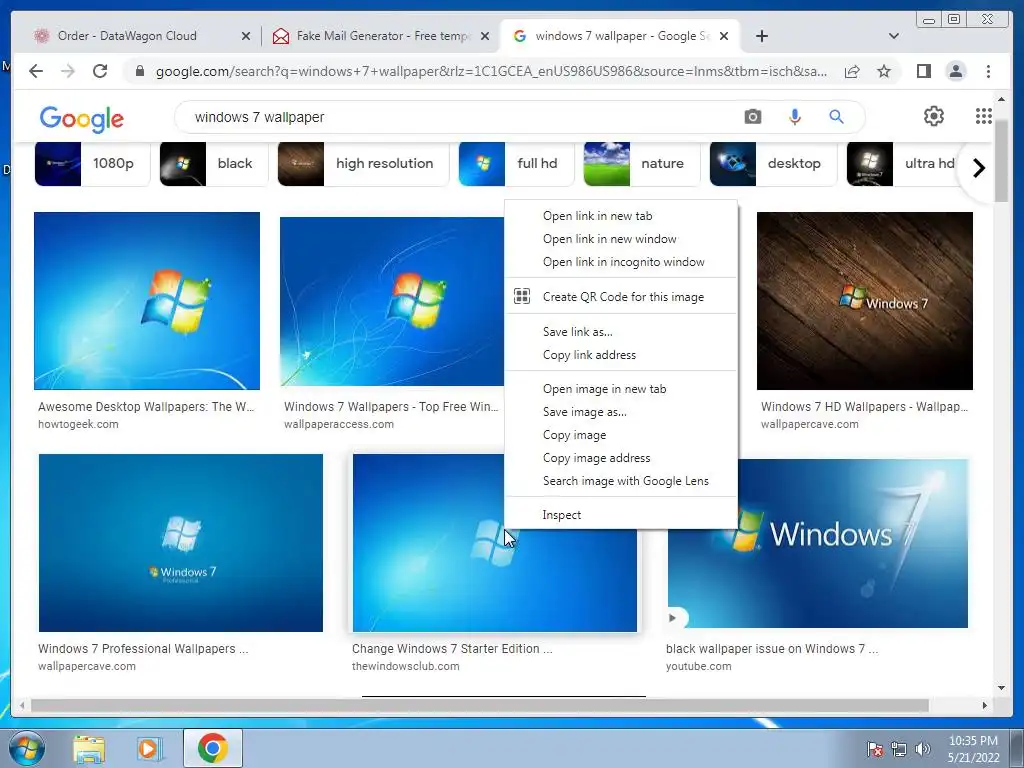Select Create QR Code for this image
The height and width of the screenshot is (768, 1024).
pyautogui.click(x=621, y=296)
